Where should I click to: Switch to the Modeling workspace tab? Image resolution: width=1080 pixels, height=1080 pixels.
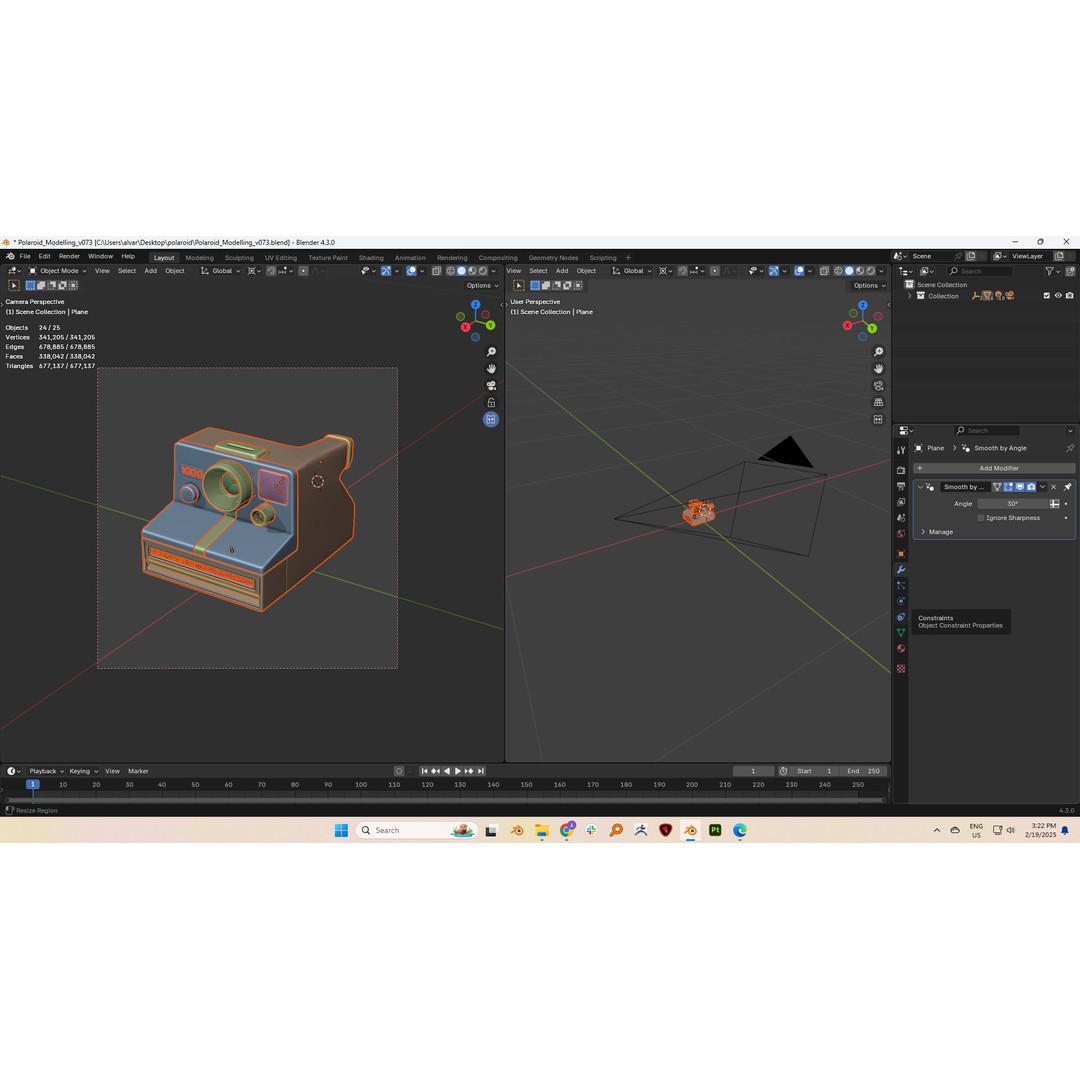tap(199, 258)
